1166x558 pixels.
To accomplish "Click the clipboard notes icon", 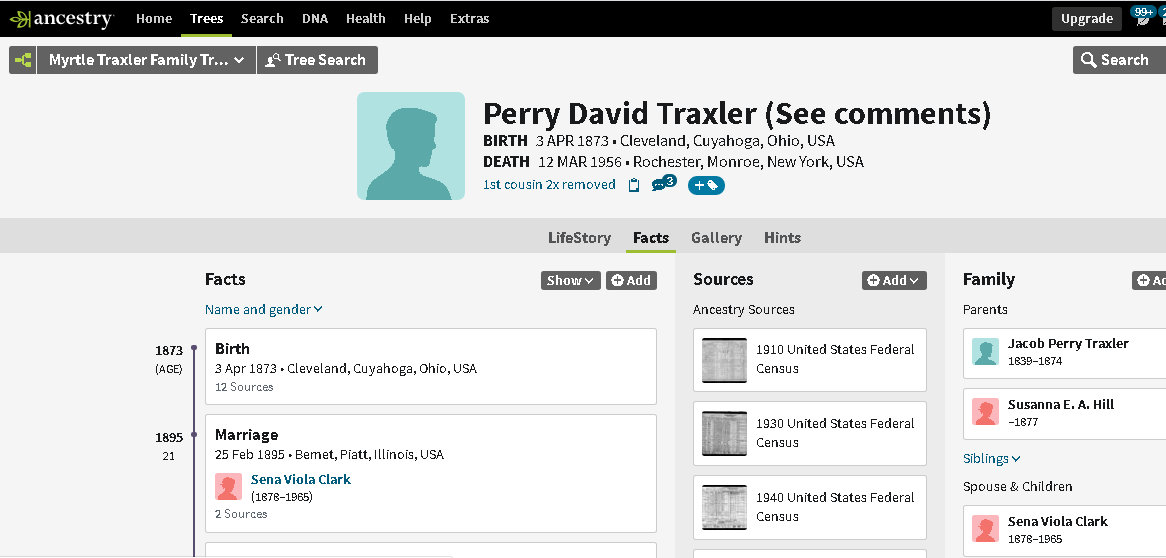I will tap(633, 185).
